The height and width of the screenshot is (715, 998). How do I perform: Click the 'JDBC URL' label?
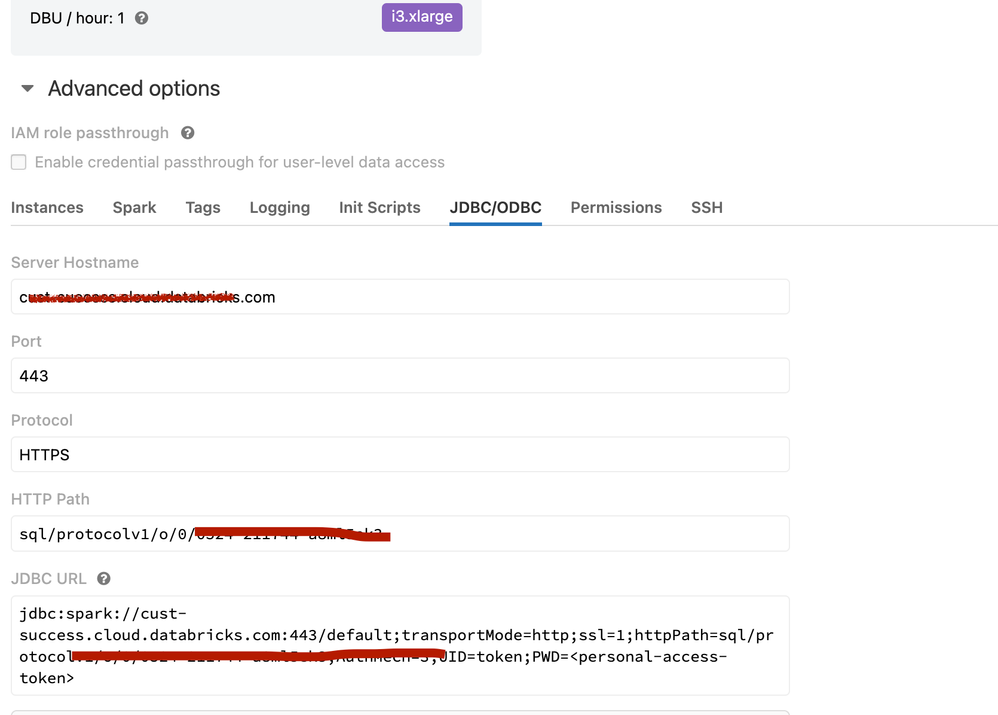(x=48, y=578)
